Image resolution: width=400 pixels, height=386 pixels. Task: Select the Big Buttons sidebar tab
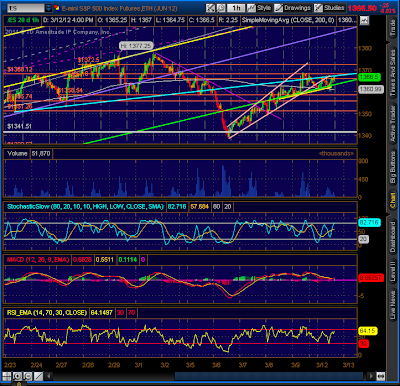393,166
